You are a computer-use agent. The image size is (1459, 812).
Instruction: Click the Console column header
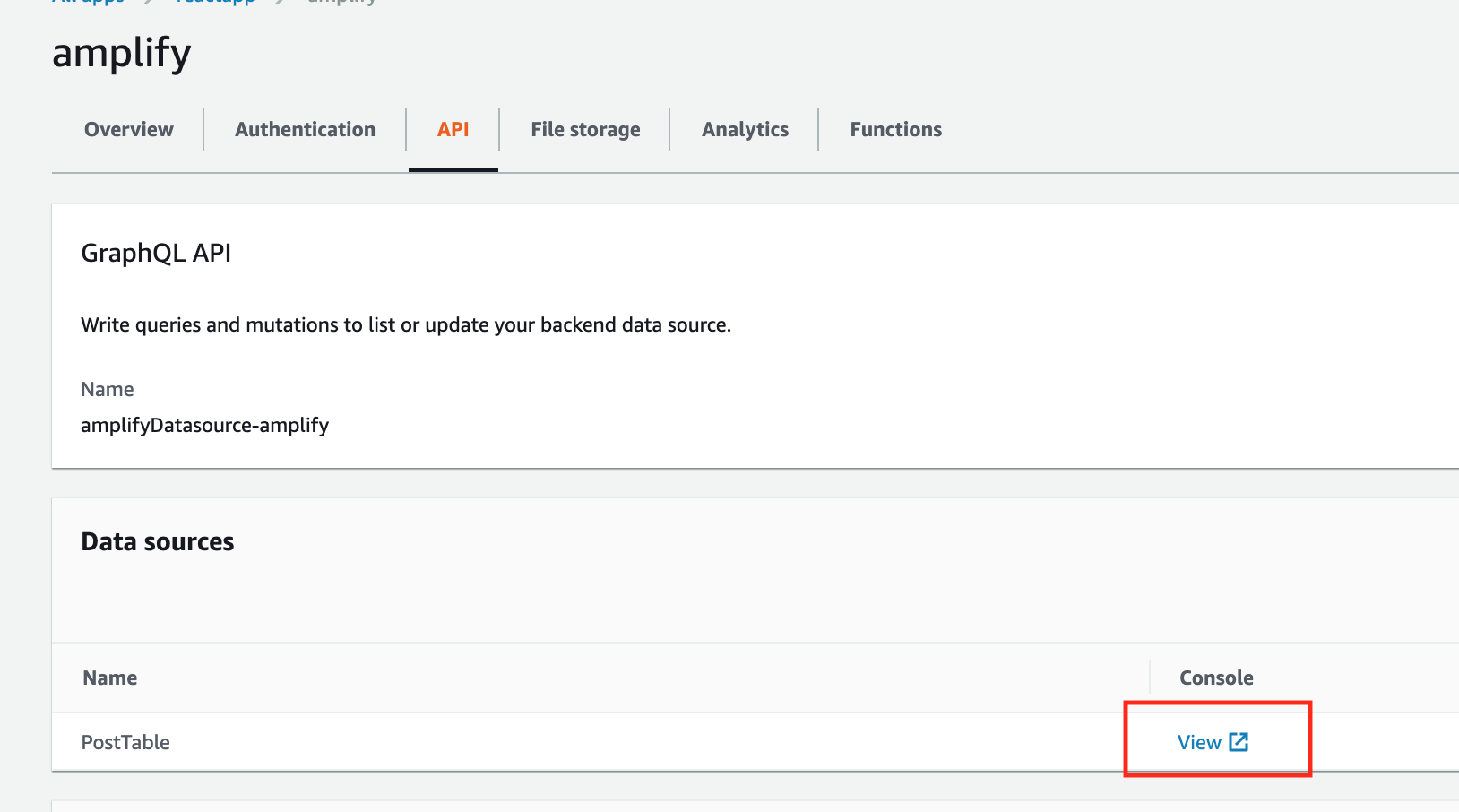1216,678
